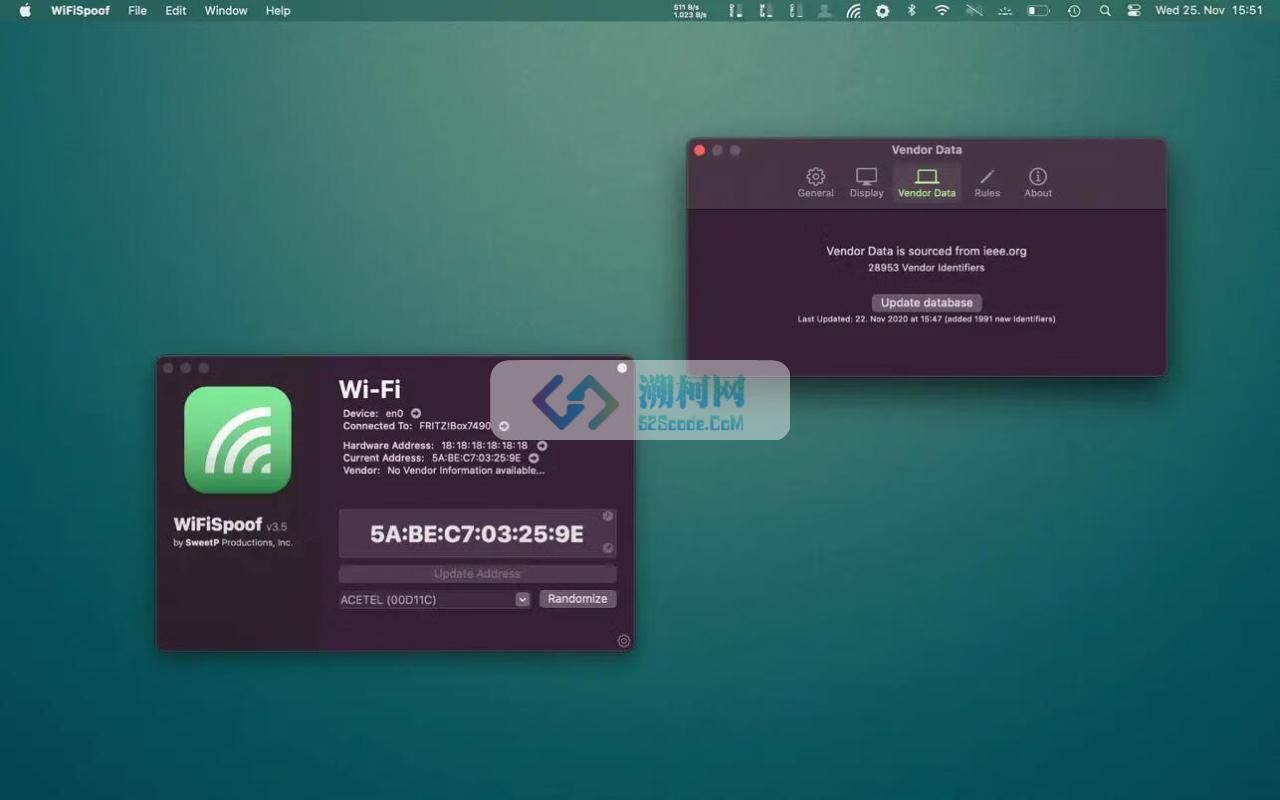Click the arrow next to Current Address
Viewport: 1280px width, 800px height.
534,458
